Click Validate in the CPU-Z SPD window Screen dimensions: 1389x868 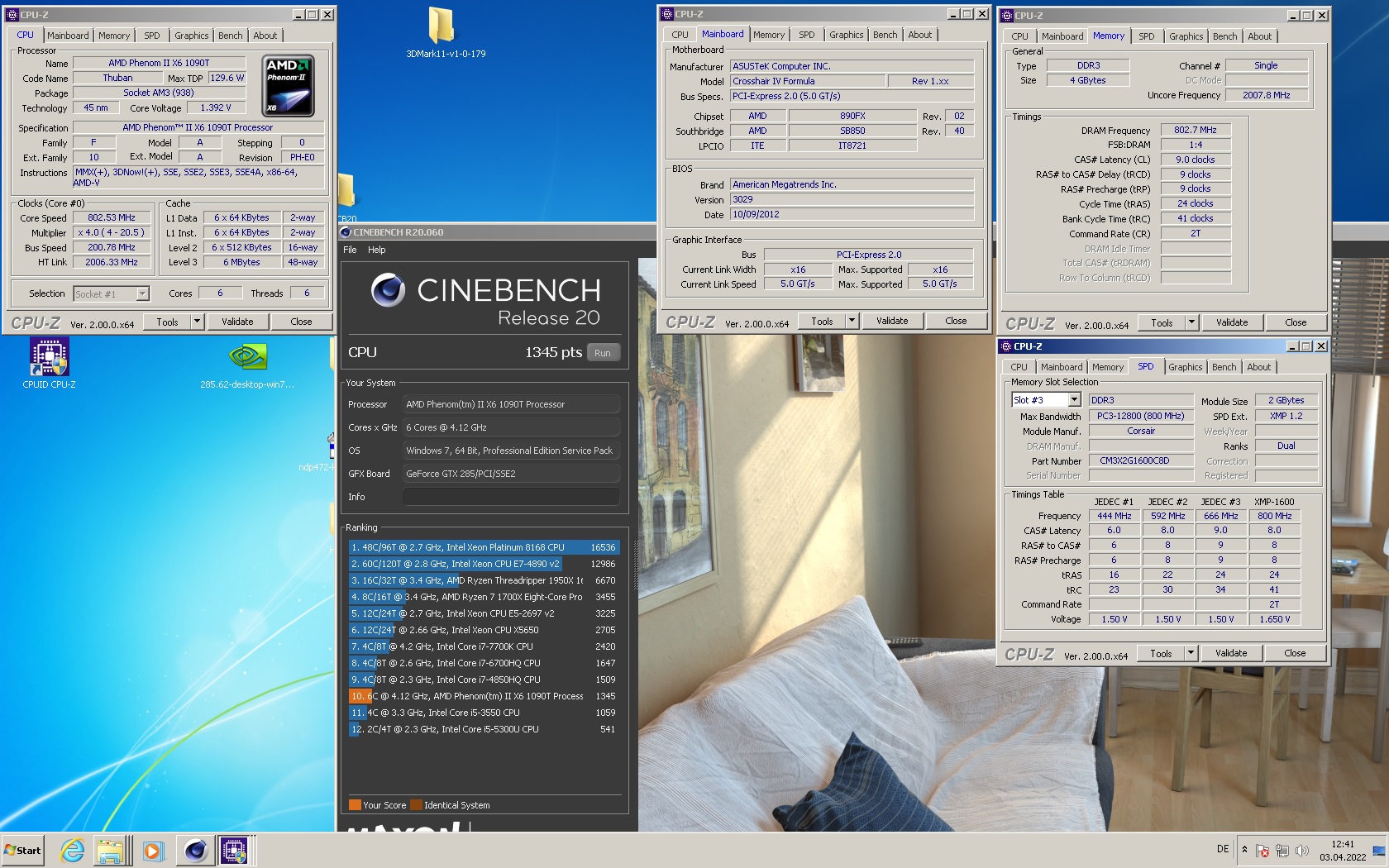coord(1231,653)
